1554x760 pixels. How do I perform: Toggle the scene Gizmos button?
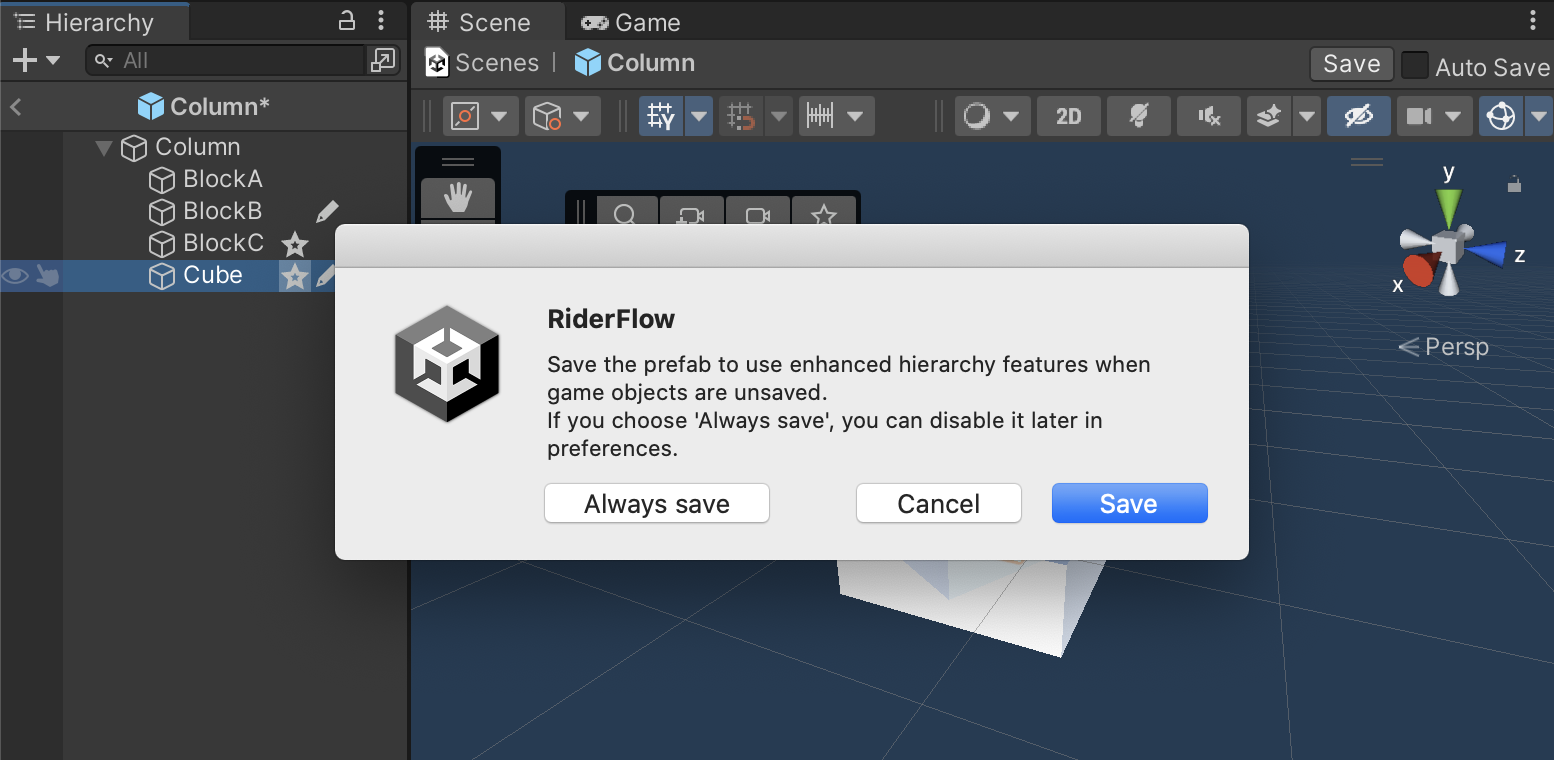[x=1501, y=116]
